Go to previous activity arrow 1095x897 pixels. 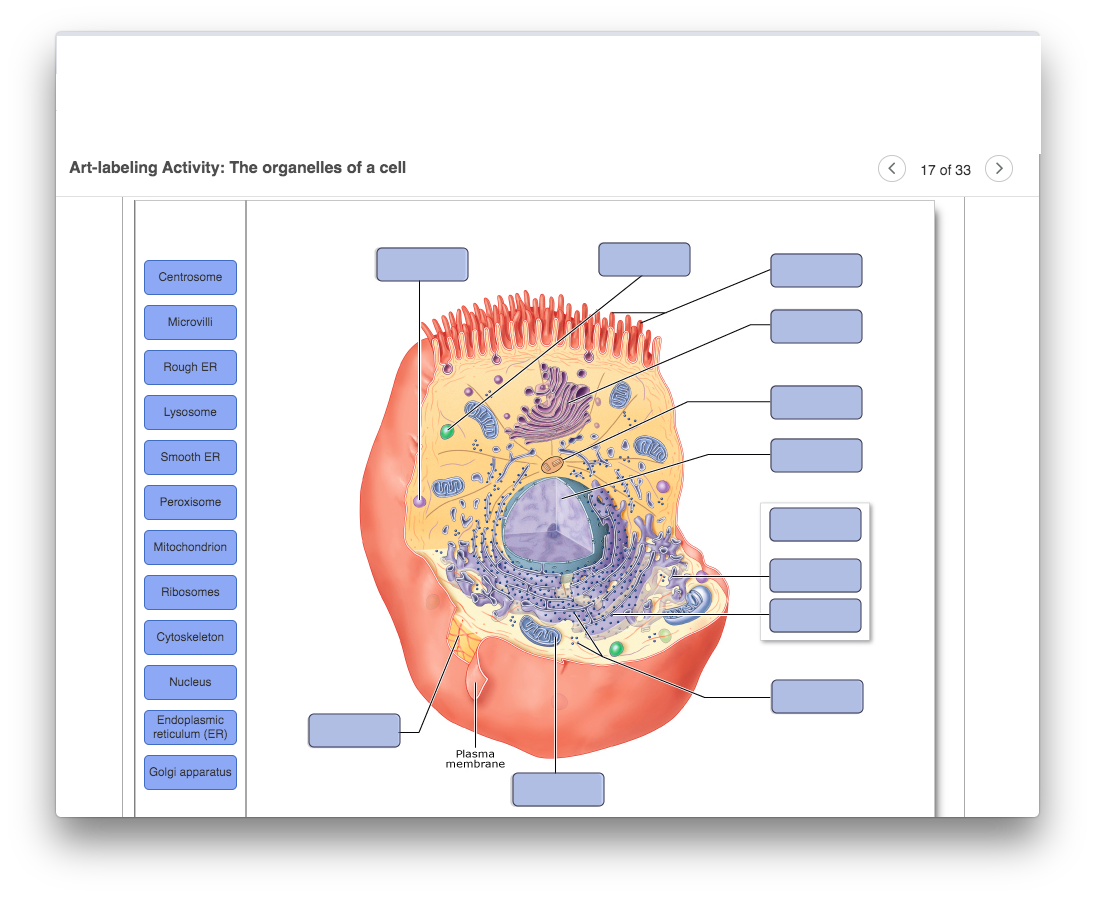pos(891,168)
